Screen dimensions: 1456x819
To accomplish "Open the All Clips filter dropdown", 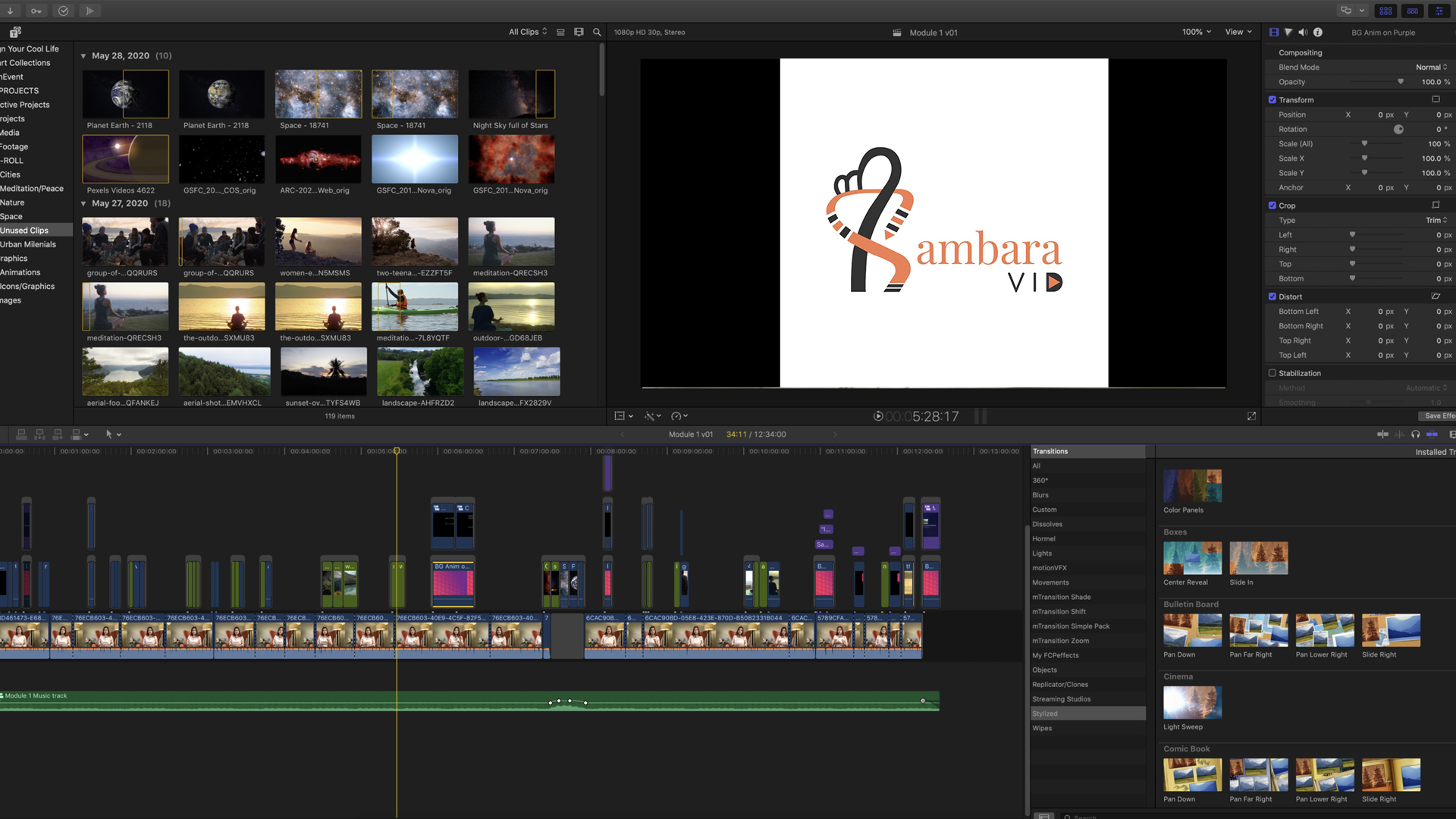I will click(x=528, y=32).
